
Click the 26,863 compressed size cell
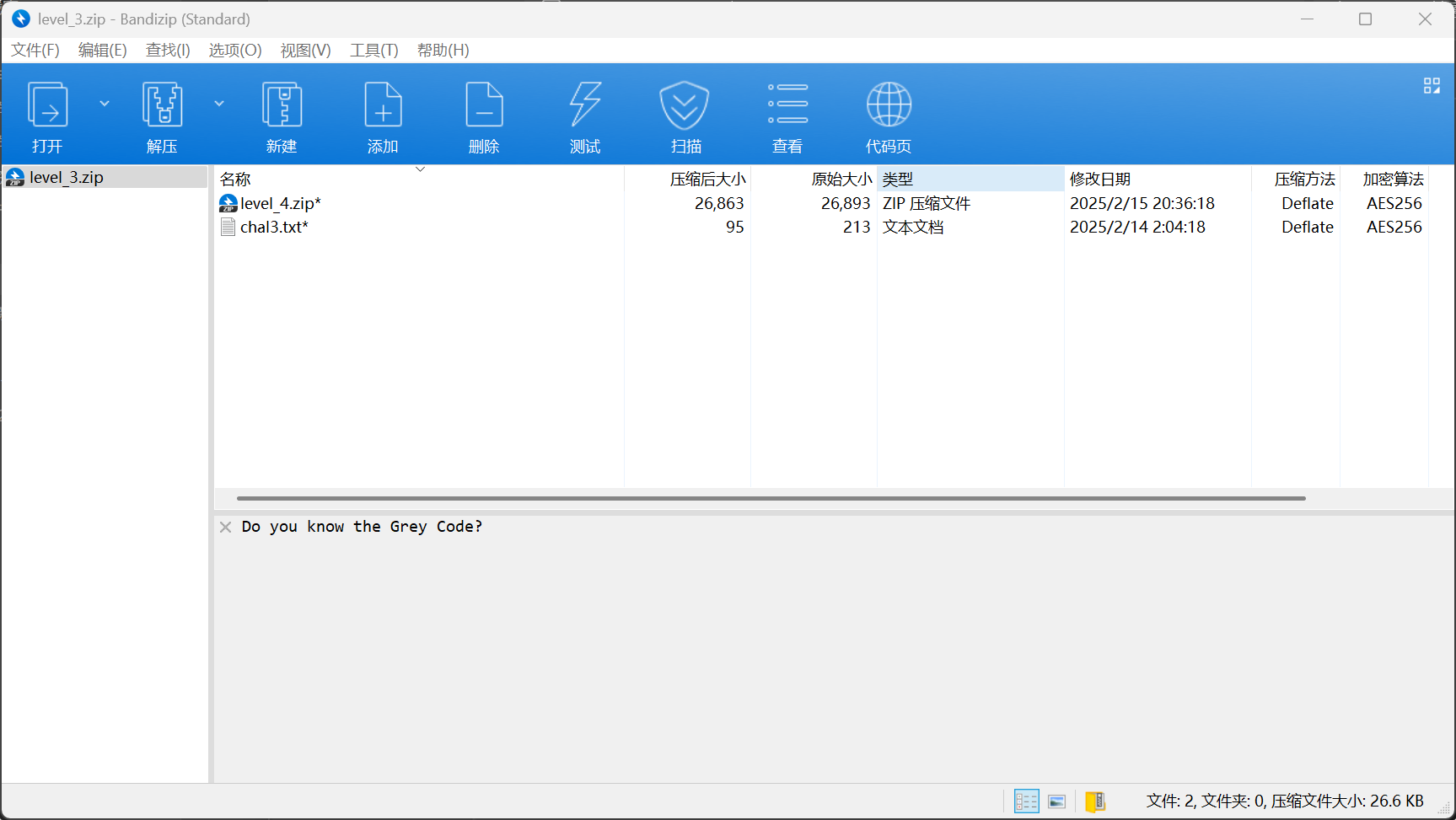click(x=719, y=203)
